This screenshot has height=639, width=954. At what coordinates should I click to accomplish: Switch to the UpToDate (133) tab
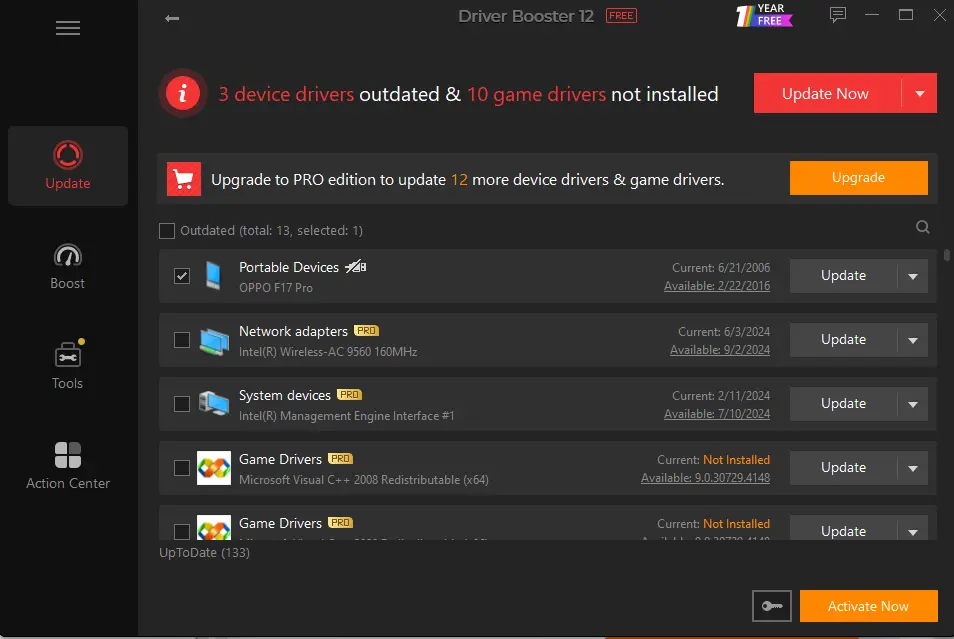pyautogui.click(x=205, y=552)
